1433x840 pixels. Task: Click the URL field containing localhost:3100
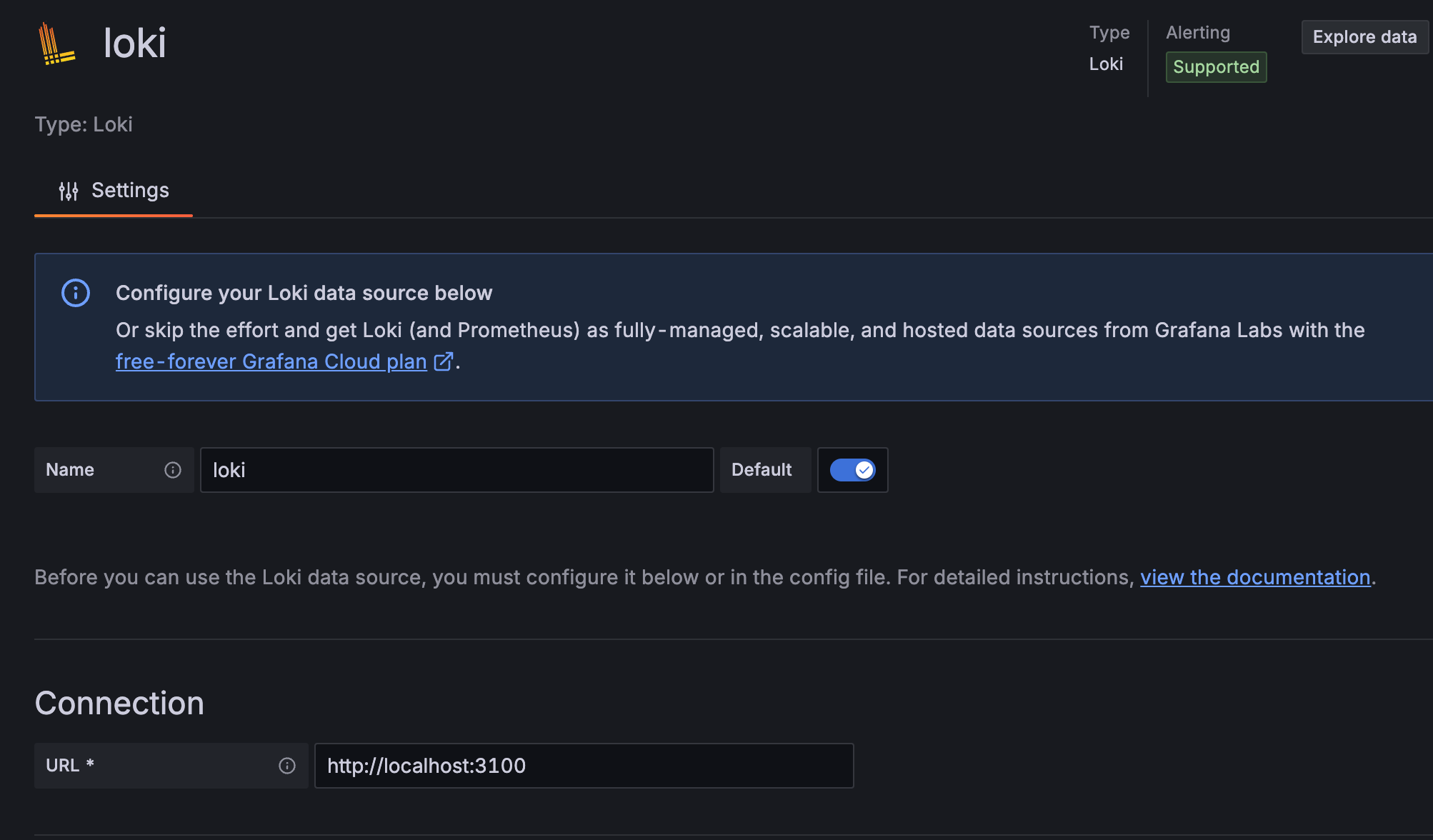tap(584, 765)
